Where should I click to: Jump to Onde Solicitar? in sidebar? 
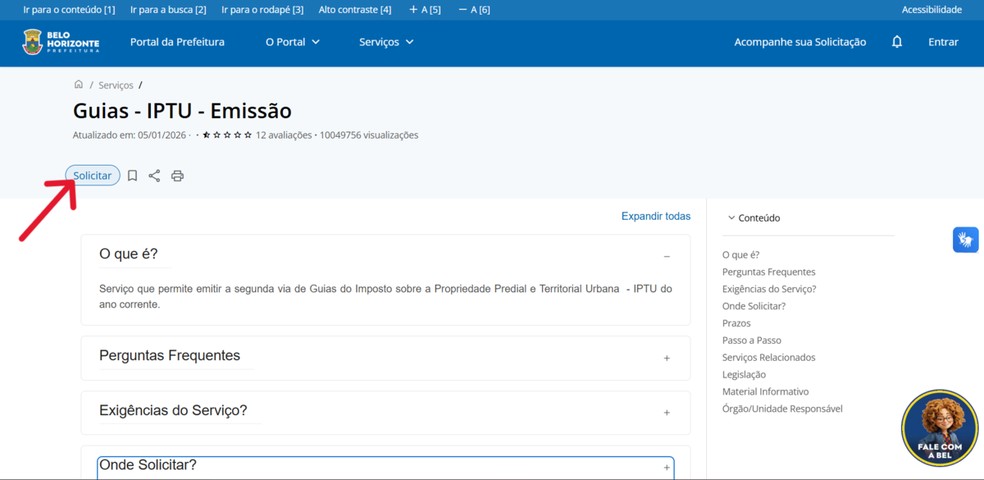point(754,306)
